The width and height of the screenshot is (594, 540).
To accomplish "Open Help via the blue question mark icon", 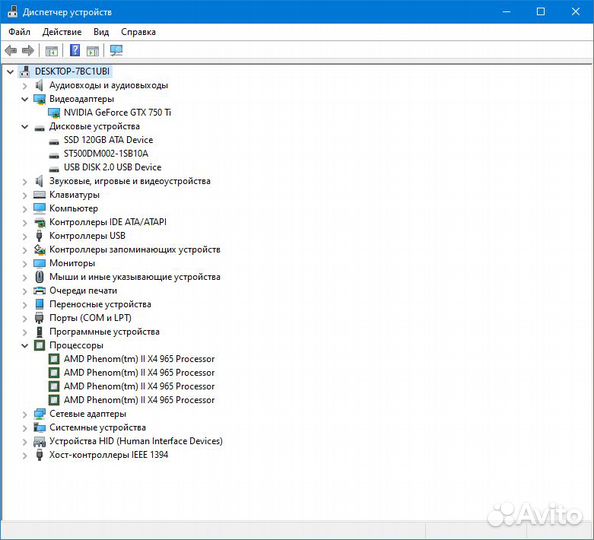I will 75,50.
